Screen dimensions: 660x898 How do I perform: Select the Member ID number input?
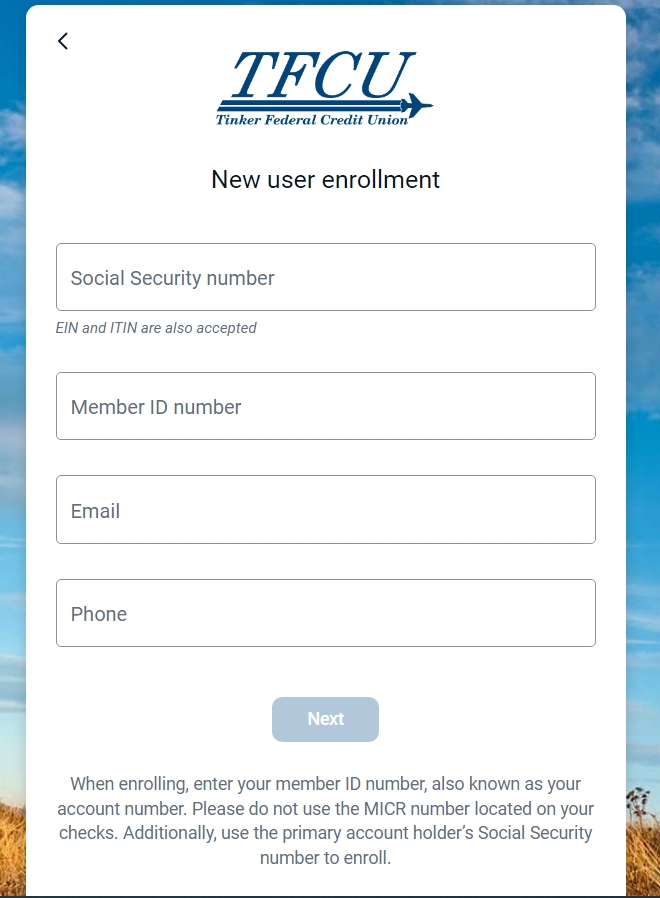click(x=325, y=406)
